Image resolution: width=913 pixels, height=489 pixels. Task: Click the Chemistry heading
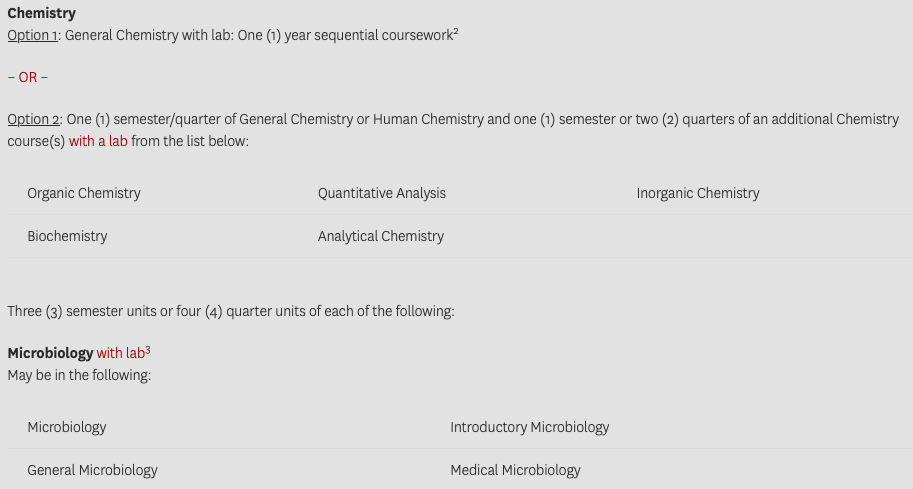click(41, 13)
